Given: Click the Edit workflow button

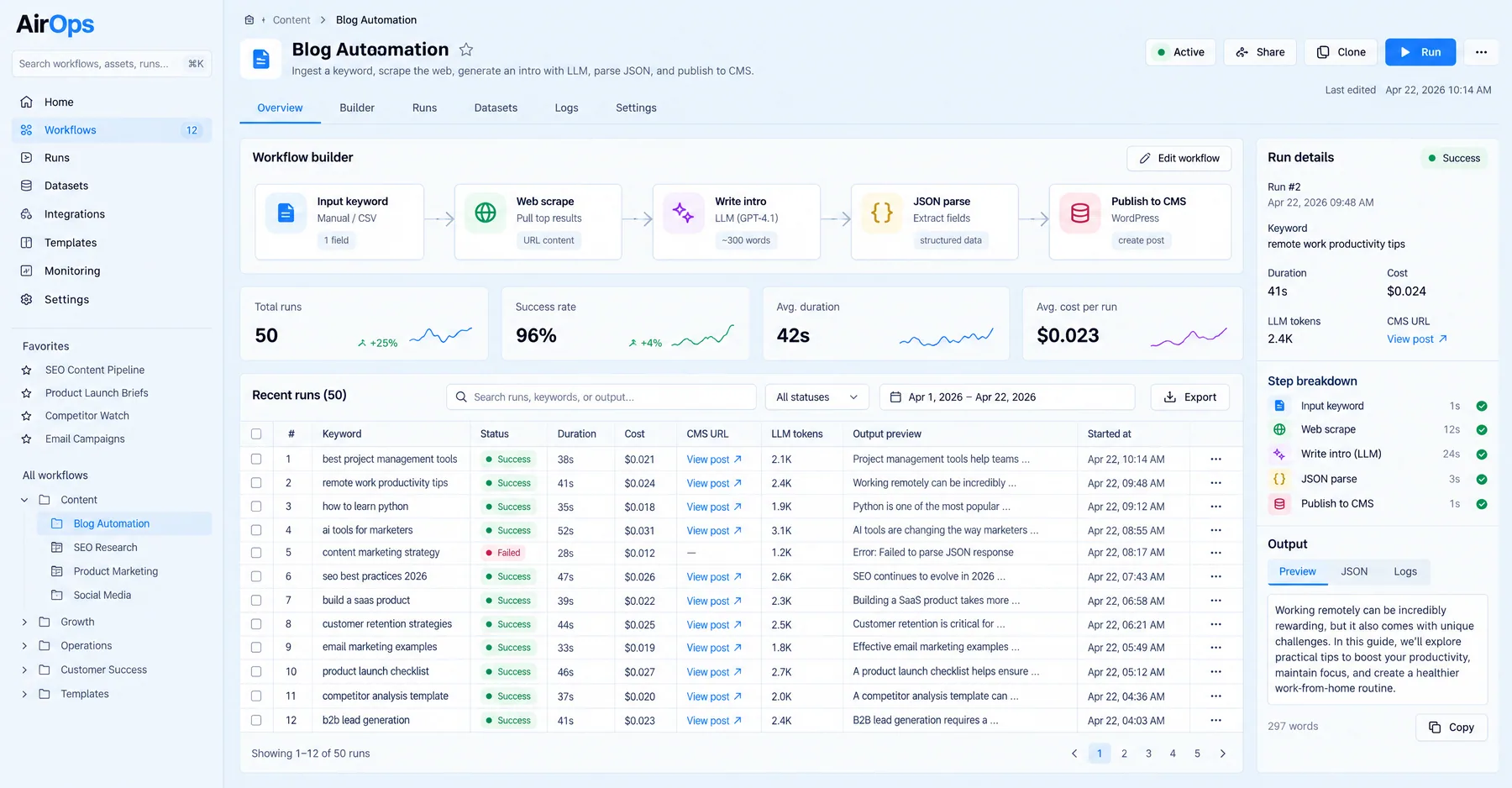Looking at the screenshot, I should pyautogui.click(x=1179, y=159).
